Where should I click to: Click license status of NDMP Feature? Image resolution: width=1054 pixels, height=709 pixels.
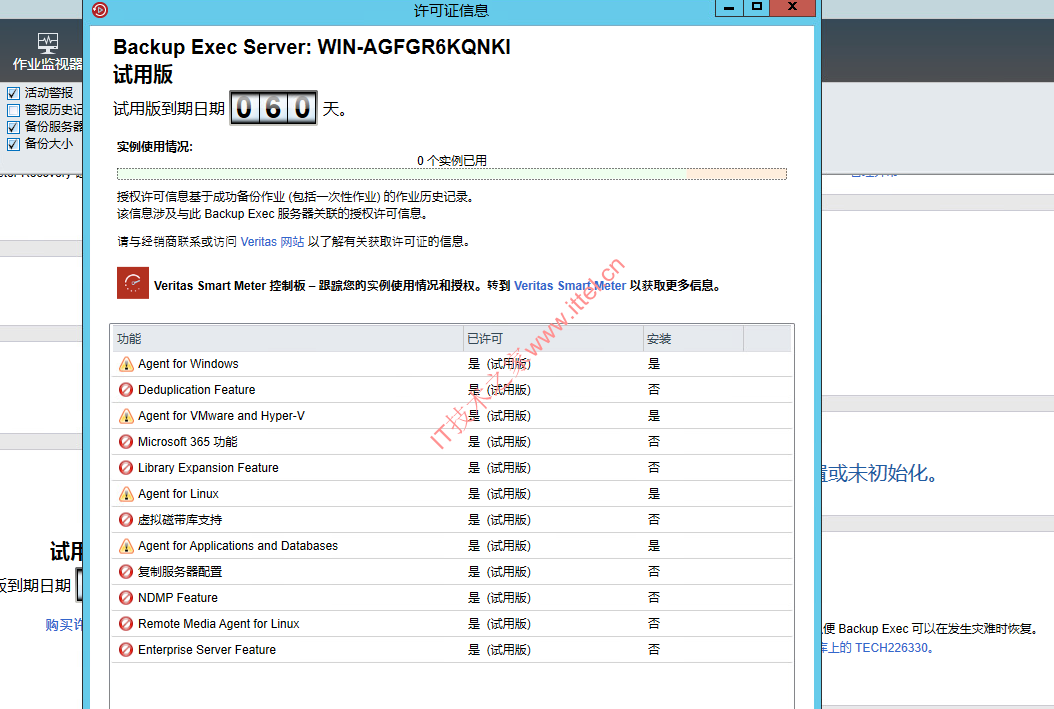pos(499,597)
